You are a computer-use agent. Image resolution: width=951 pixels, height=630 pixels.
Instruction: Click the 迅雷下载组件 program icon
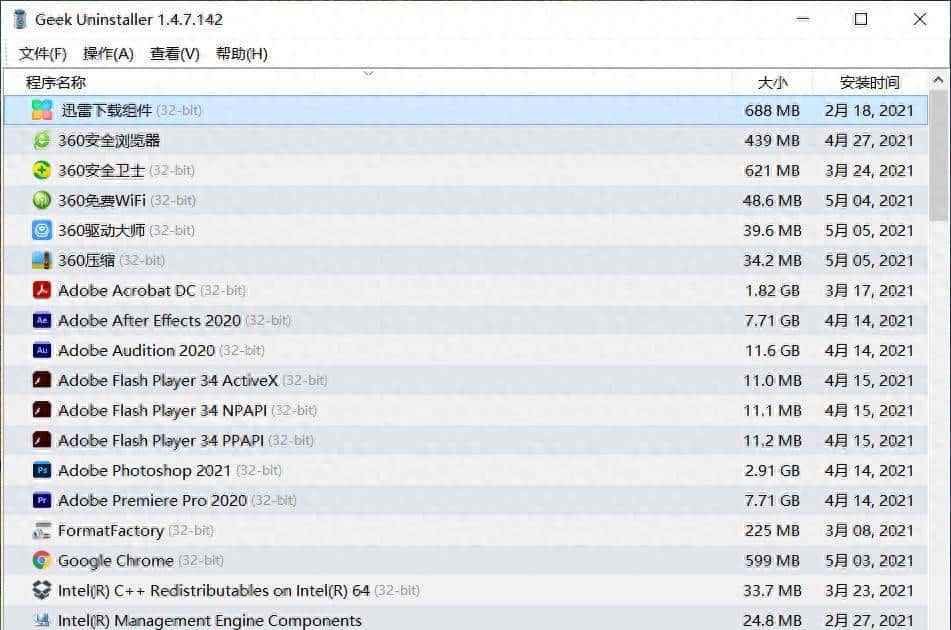(x=42, y=110)
